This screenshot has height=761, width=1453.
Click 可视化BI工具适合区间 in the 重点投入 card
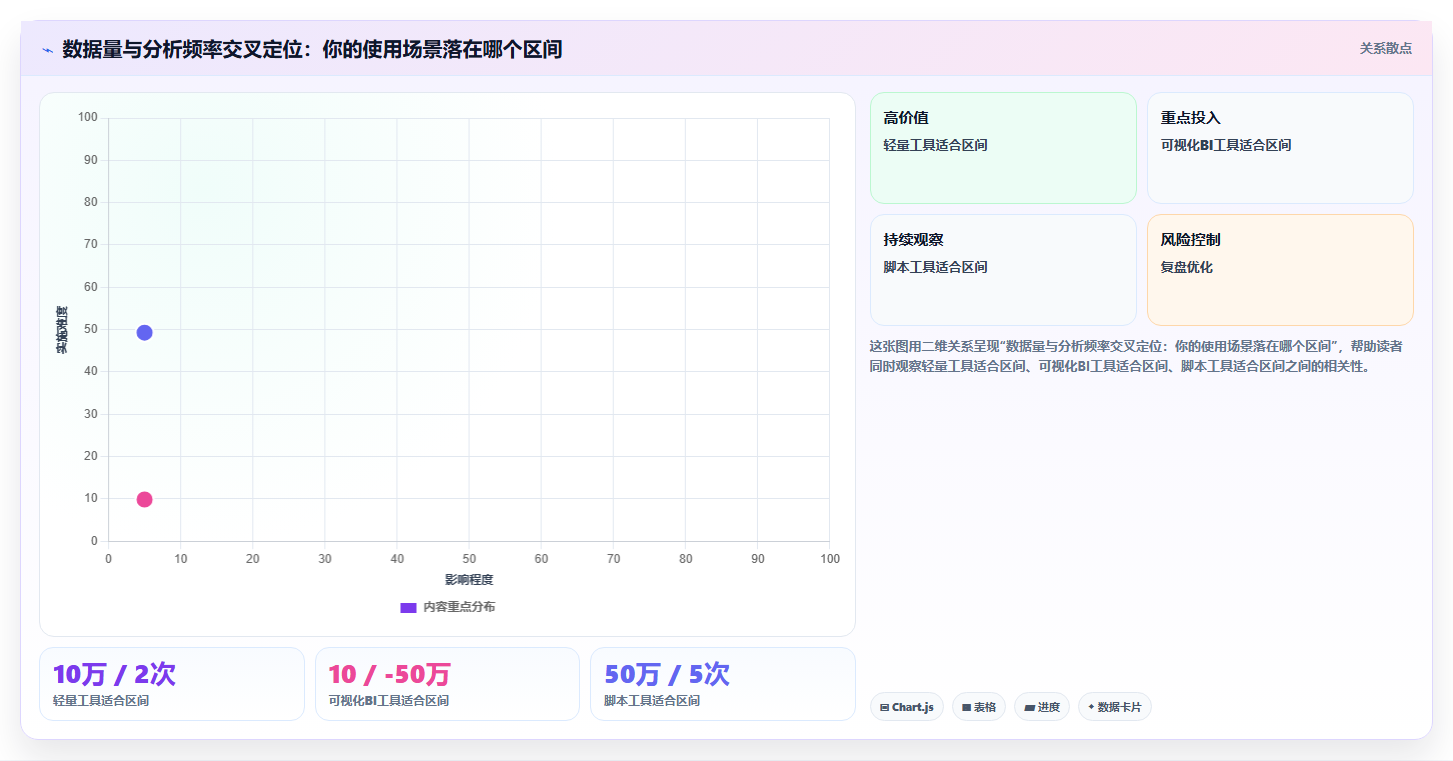click(x=1226, y=145)
